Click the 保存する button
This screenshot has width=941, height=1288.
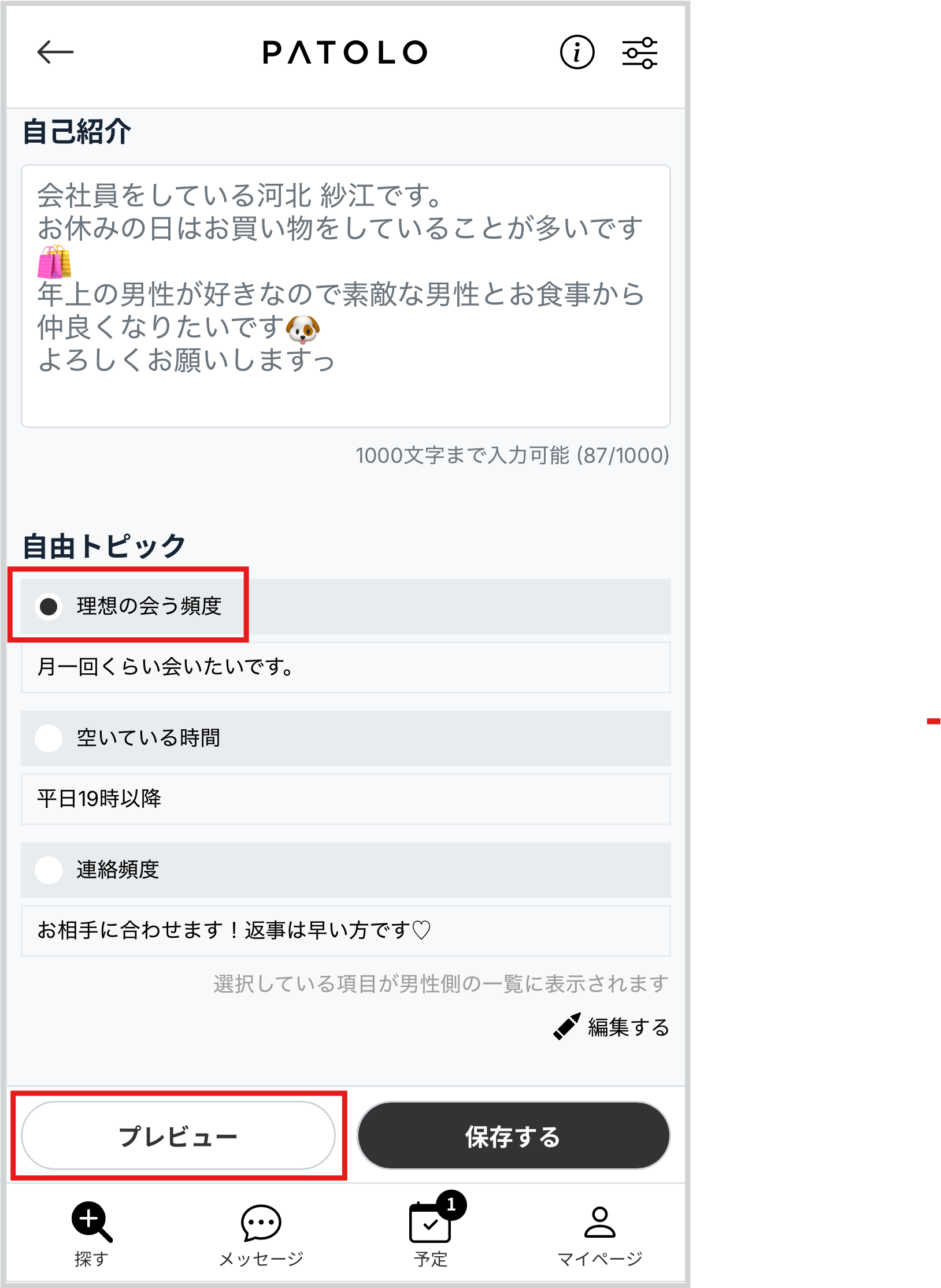513,1135
